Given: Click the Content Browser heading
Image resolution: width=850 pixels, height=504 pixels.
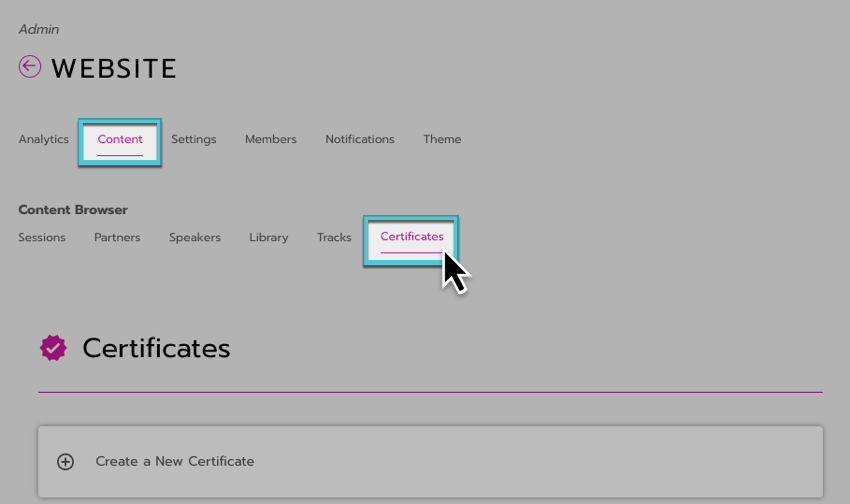Looking at the screenshot, I should pos(73,210).
